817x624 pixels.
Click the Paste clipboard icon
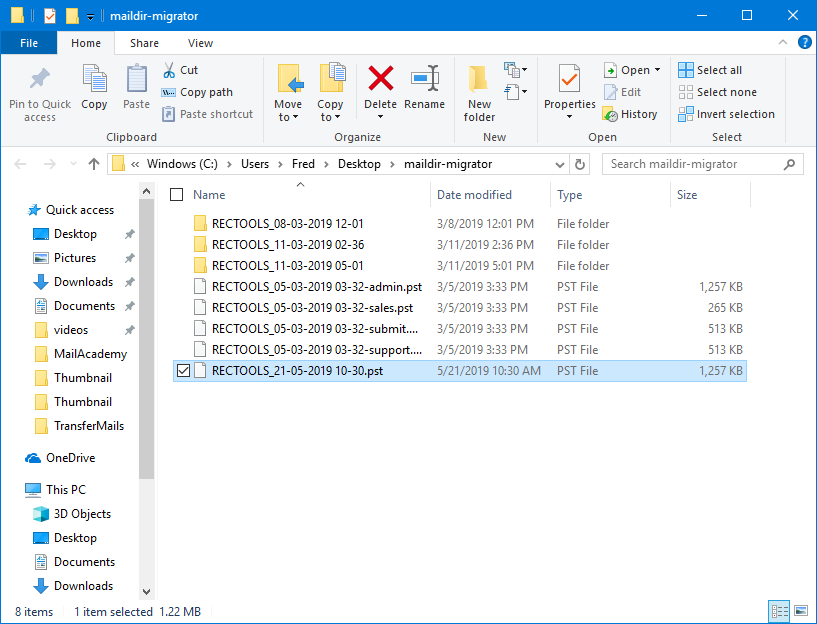point(137,79)
